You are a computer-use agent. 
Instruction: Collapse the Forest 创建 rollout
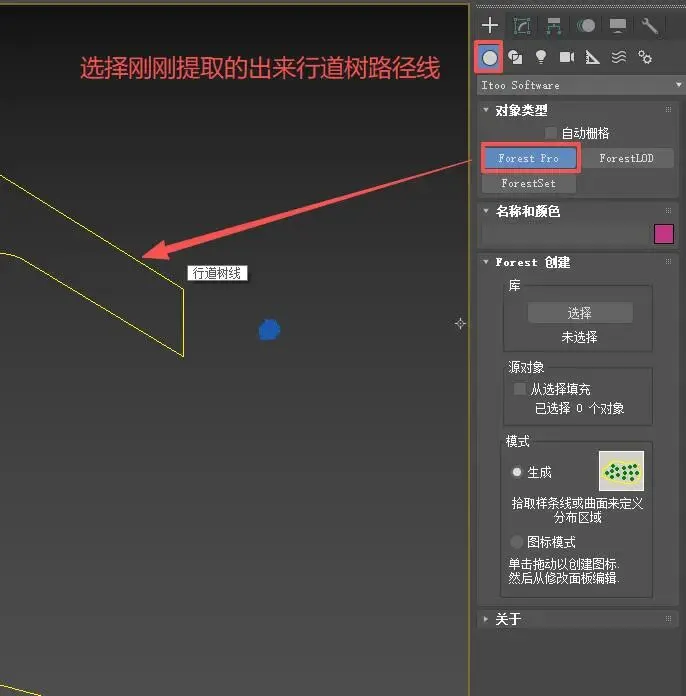tap(486, 262)
